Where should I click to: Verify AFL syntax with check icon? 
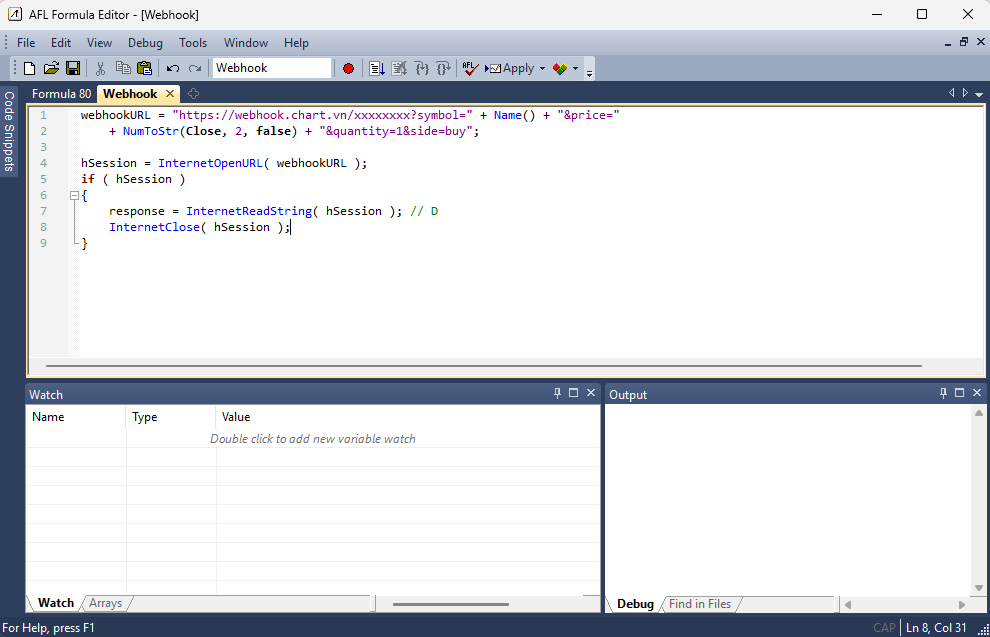tap(470, 68)
